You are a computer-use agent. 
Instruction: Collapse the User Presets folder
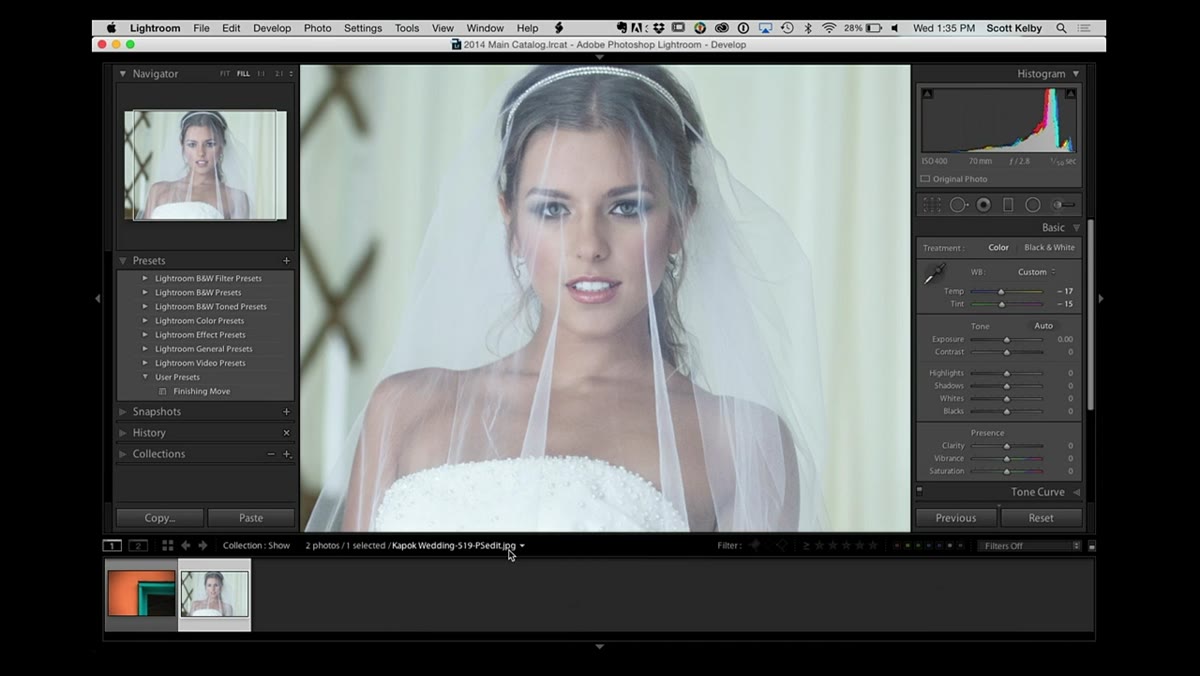point(145,377)
